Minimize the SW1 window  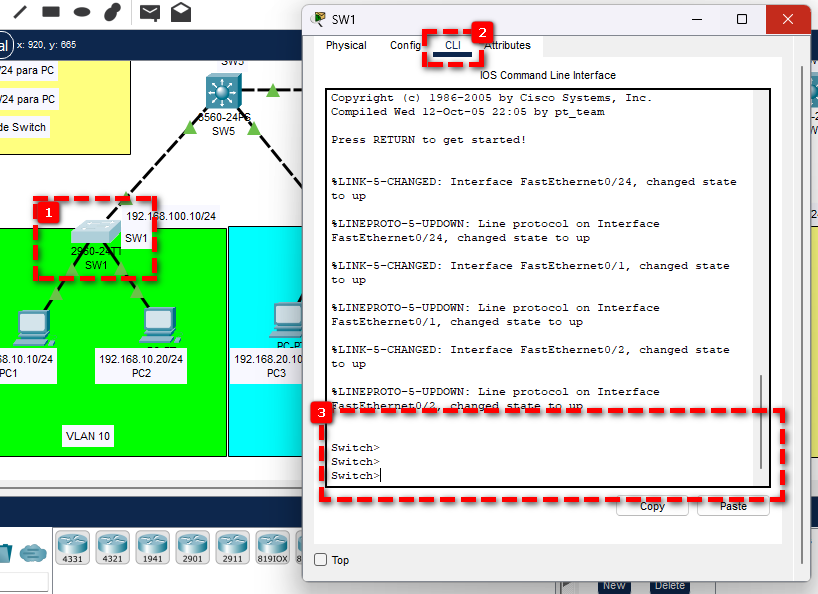point(696,19)
